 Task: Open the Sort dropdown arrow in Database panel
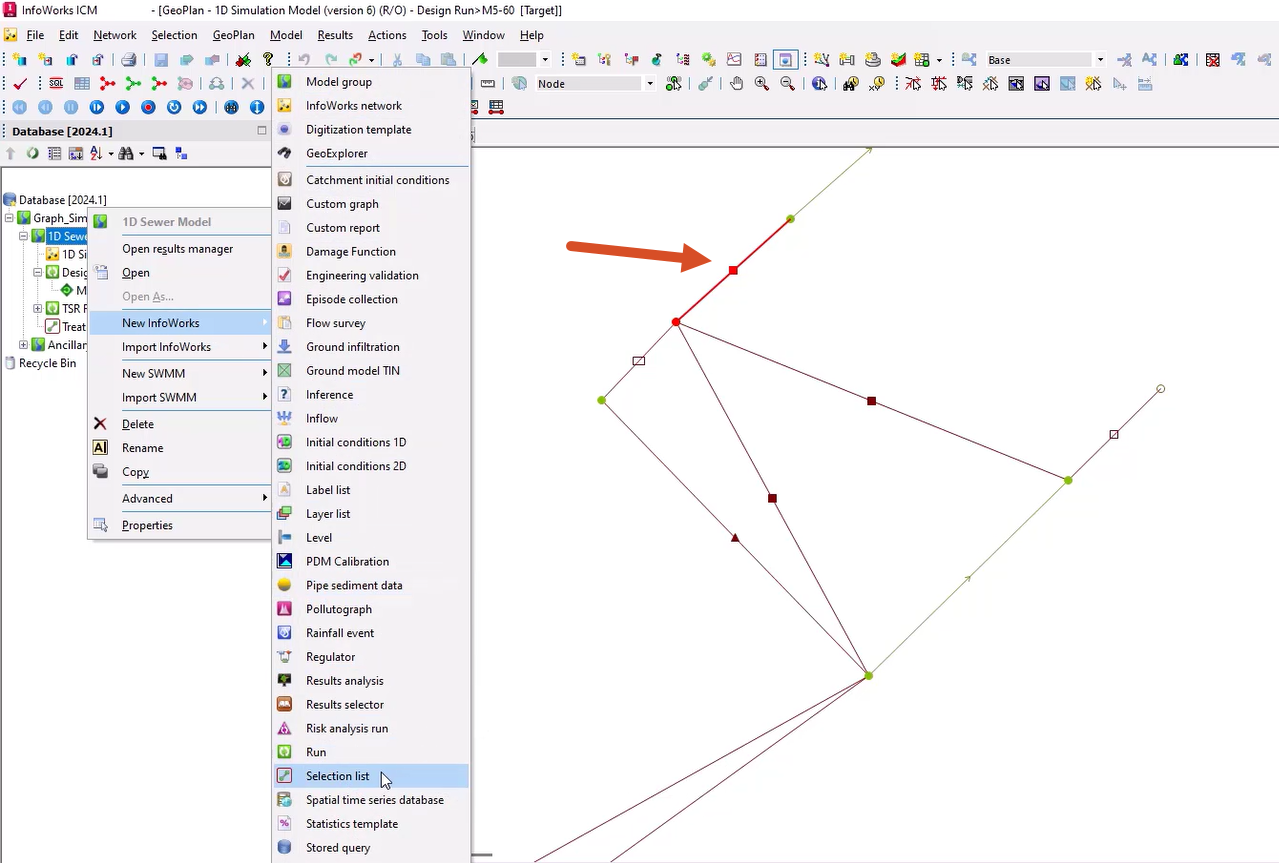[111, 154]
